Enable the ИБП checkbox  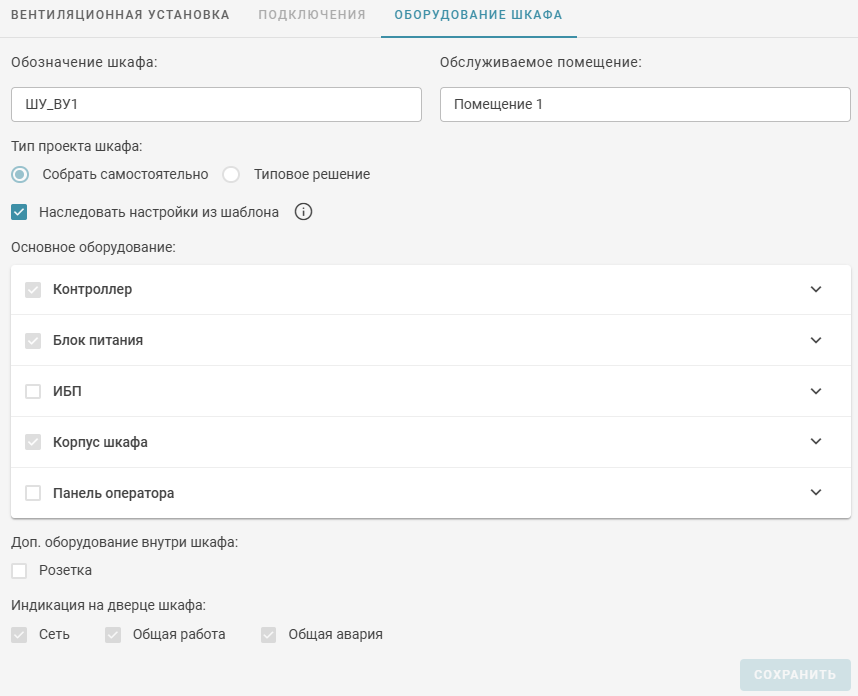tap(33, 391)
